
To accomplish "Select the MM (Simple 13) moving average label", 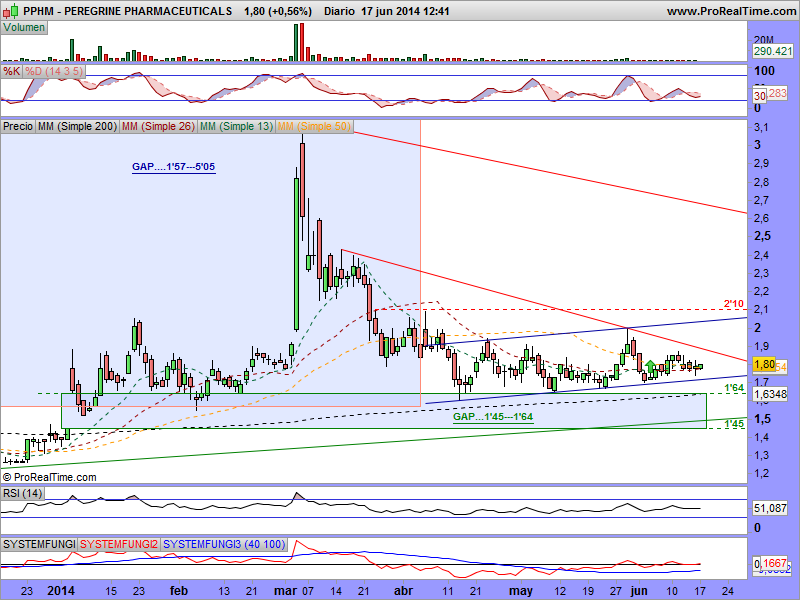I will [236, 126].
